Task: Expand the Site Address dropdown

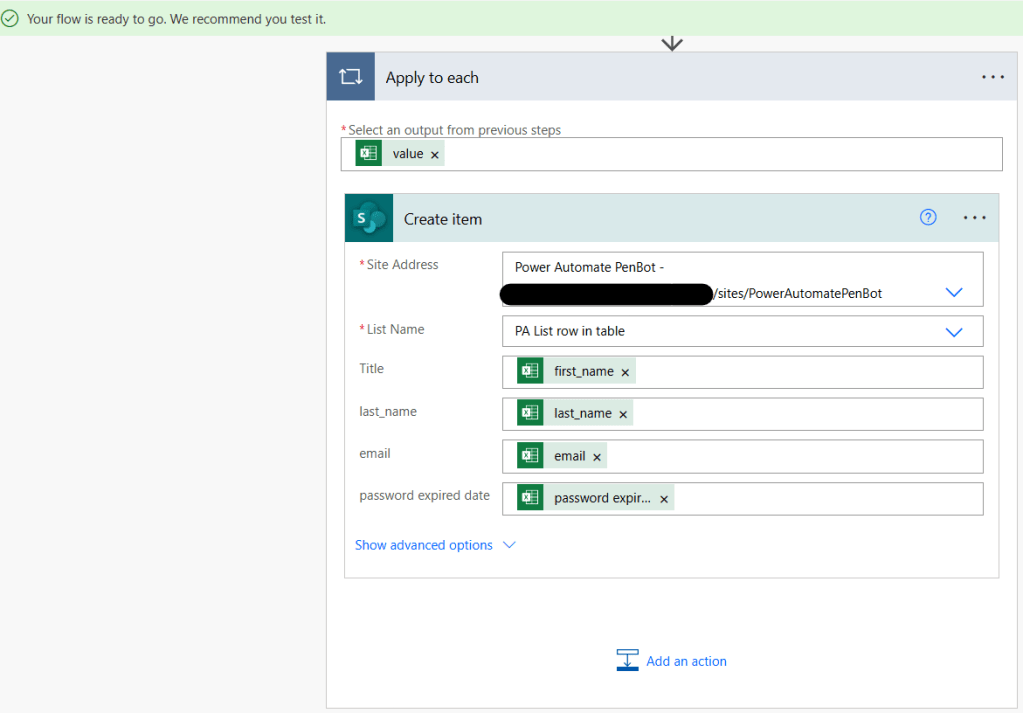Action: click(953, 293)
